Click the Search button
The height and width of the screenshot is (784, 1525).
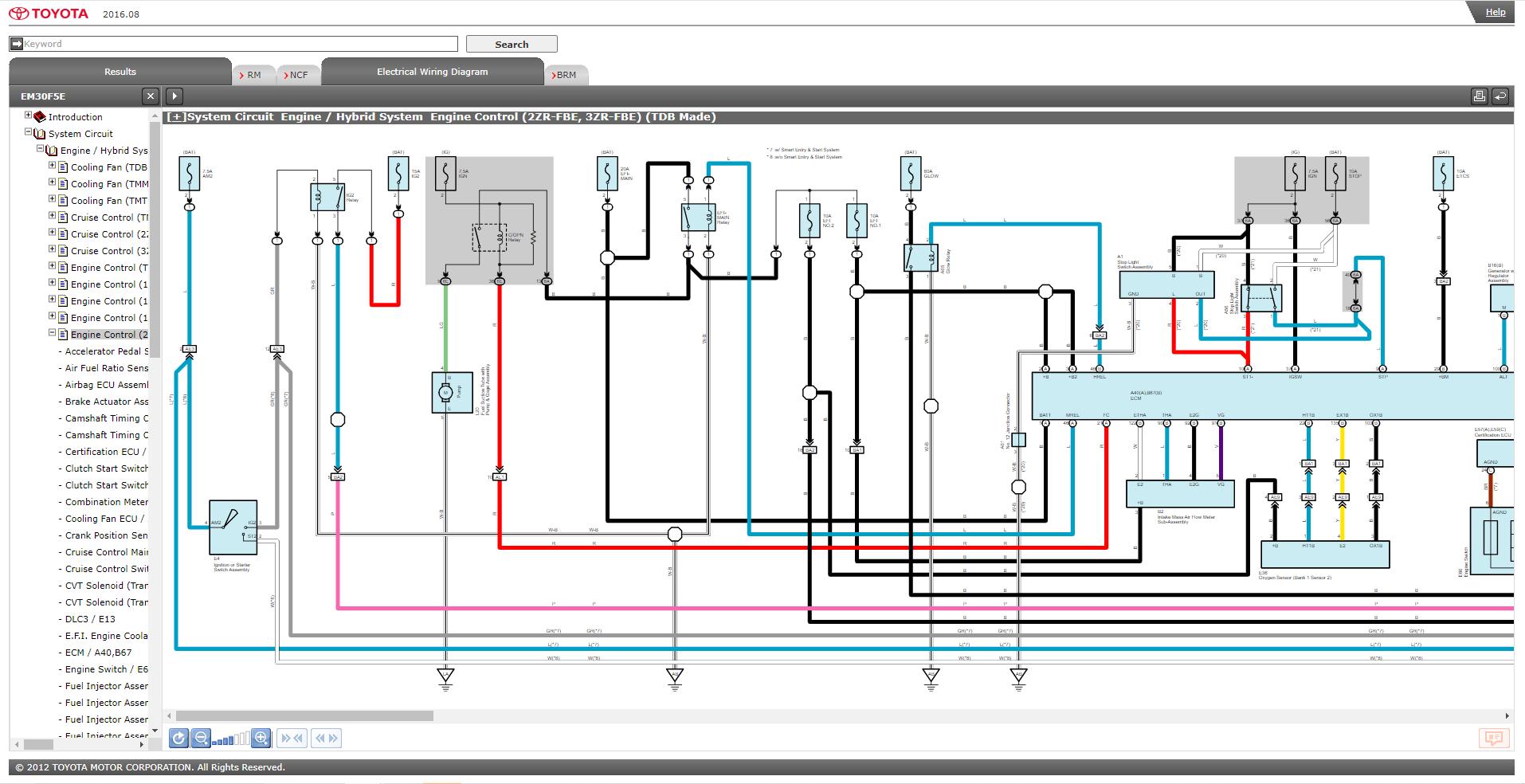(512, 44)
